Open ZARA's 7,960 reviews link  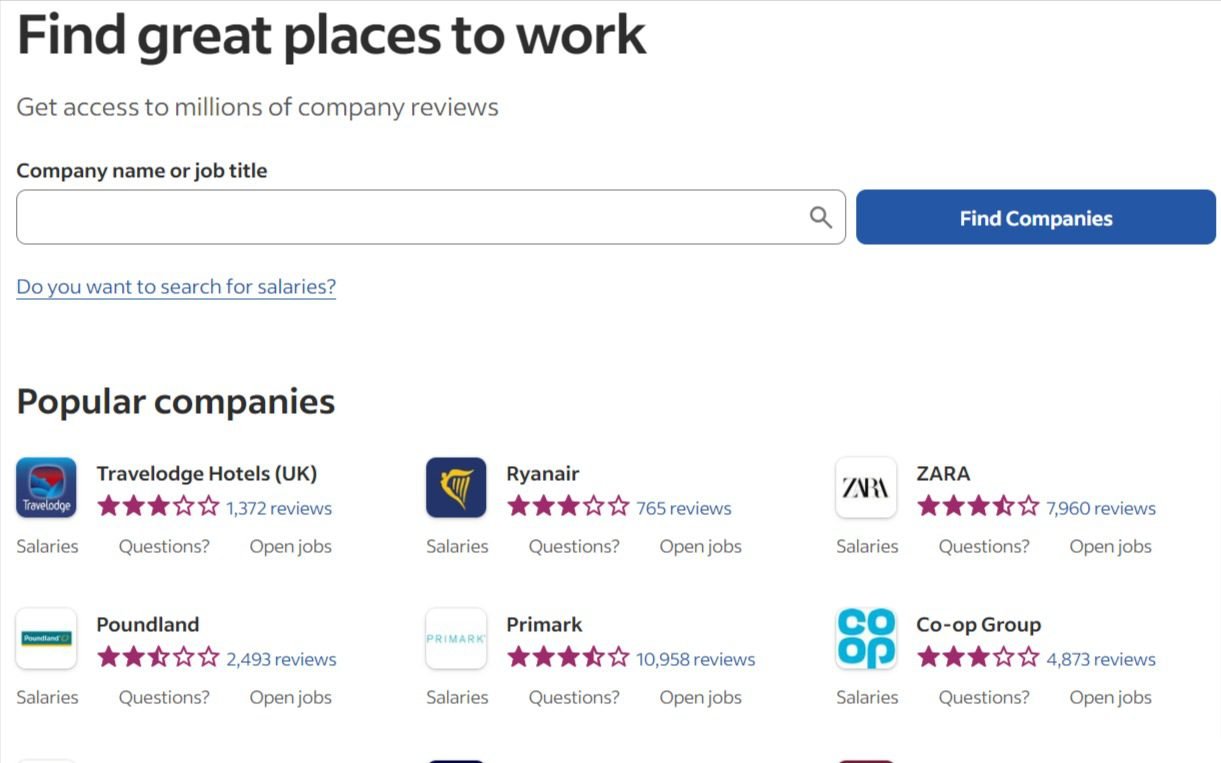click(1100, 508)
